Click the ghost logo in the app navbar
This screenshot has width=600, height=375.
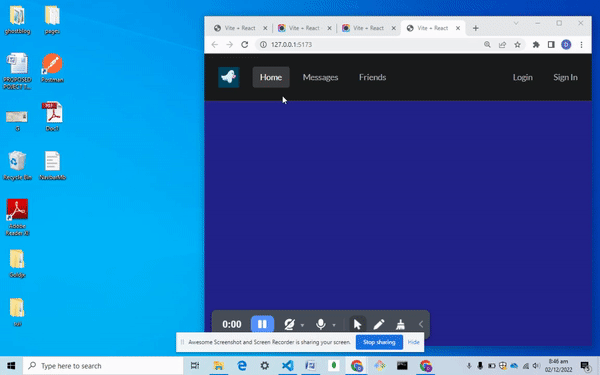pyautogui.click(x=229, y=77)
